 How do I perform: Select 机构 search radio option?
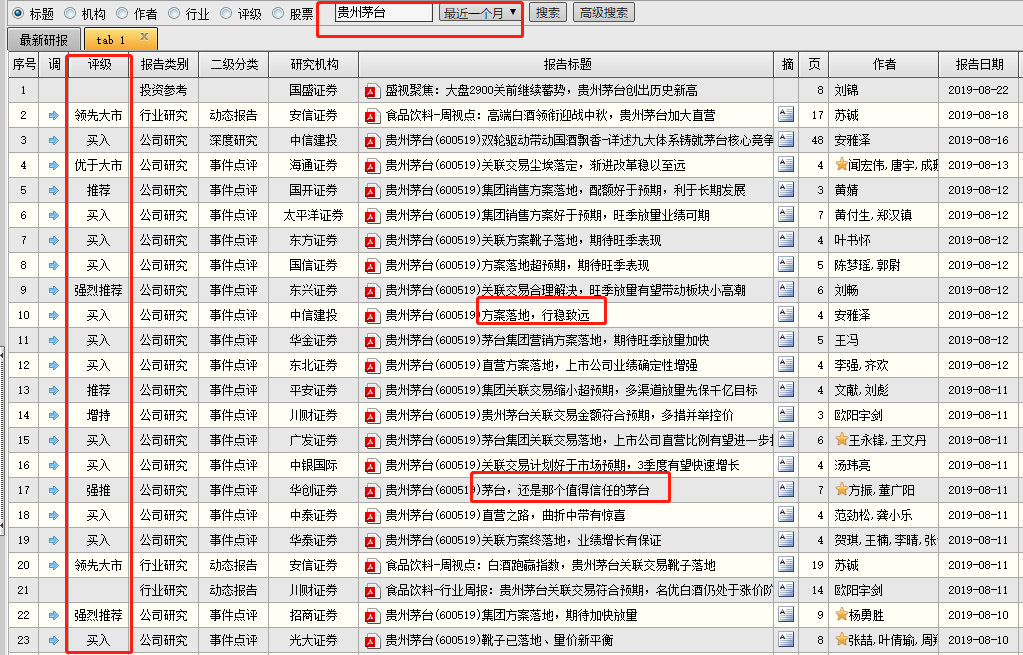point(70,13)
